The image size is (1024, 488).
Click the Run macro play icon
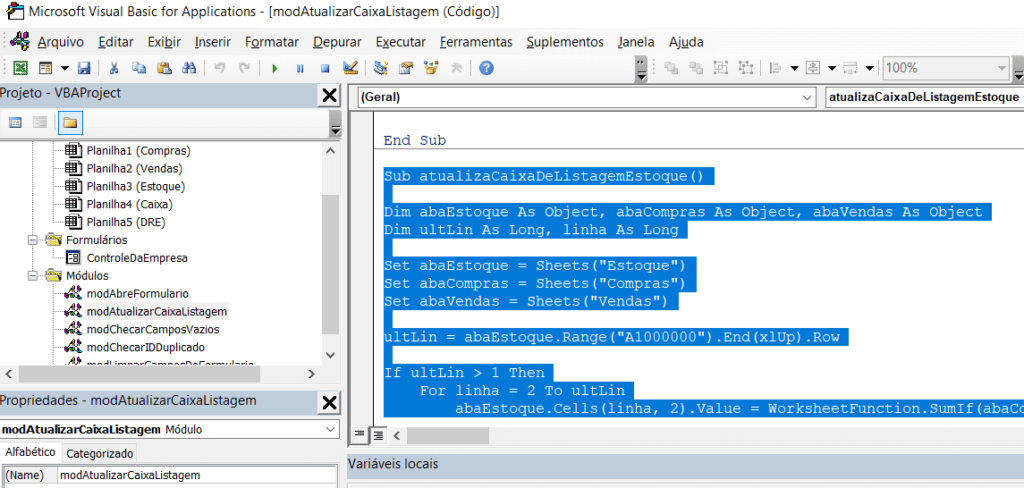pyautogui.click(x=275, y=68)
